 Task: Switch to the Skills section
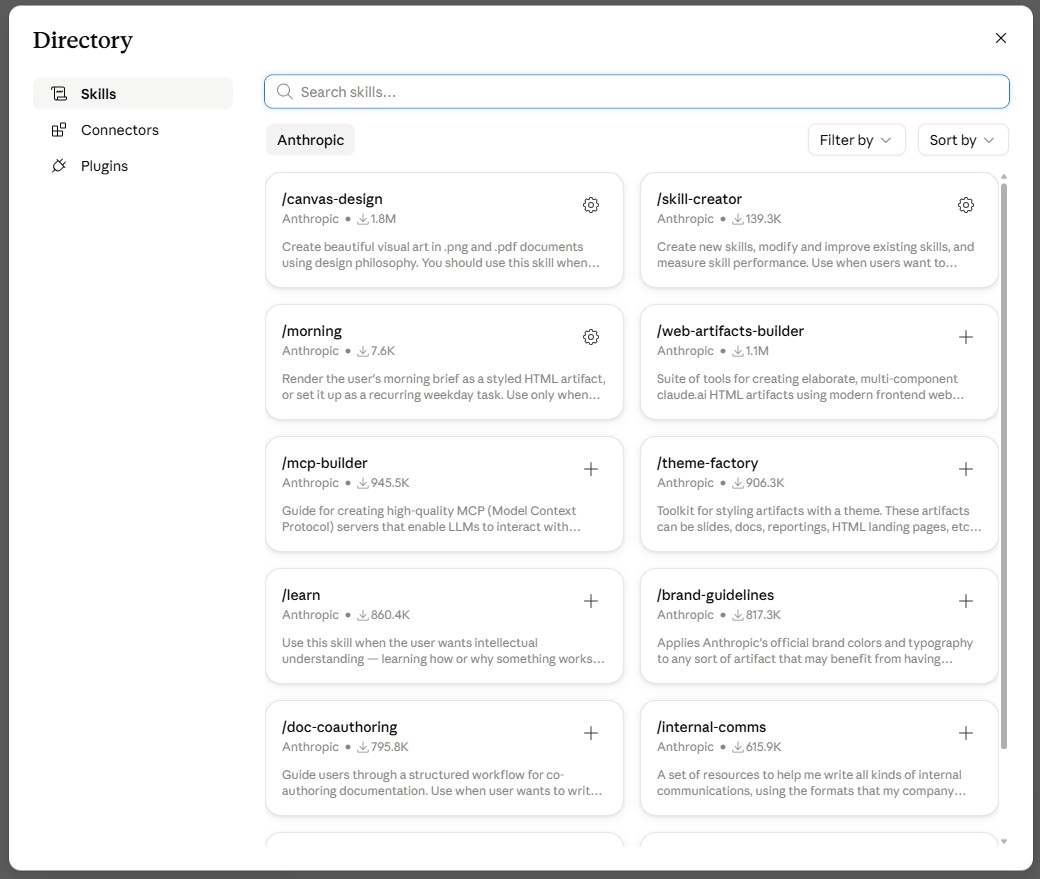coord(133,94)
